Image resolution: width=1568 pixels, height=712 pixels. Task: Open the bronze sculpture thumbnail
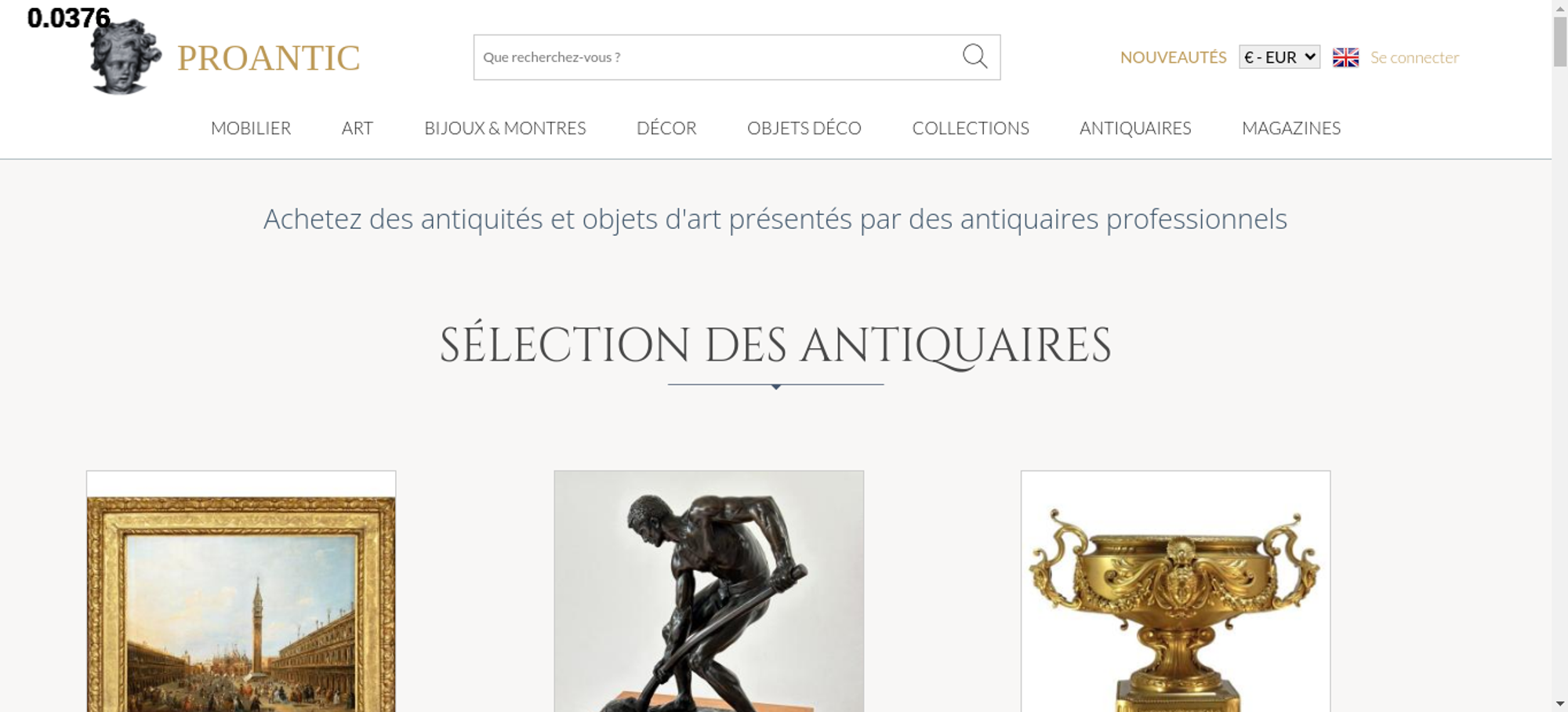coord(709,591)
